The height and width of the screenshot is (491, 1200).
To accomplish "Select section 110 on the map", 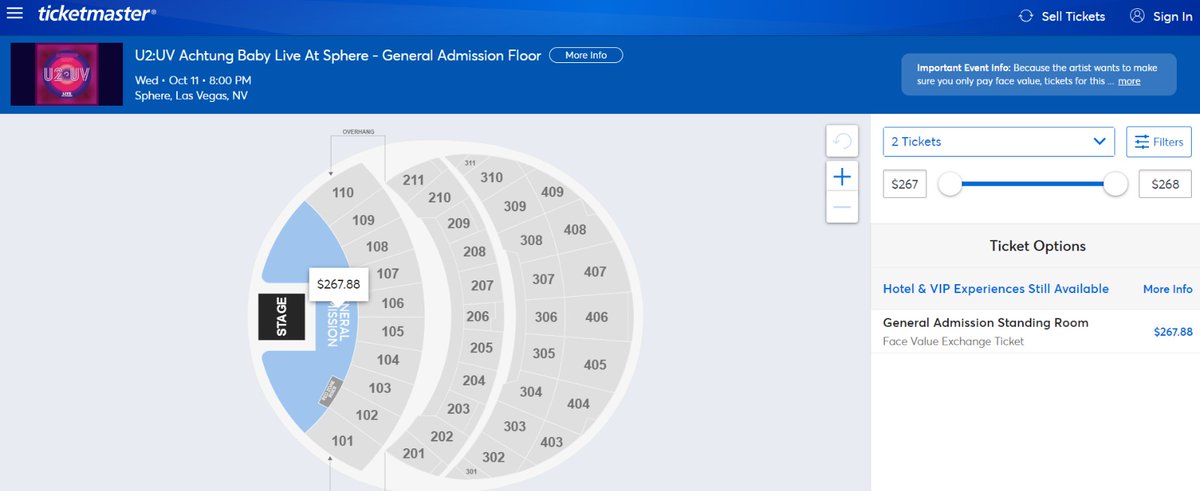I will pyautogui.click(x=343, y=193).
